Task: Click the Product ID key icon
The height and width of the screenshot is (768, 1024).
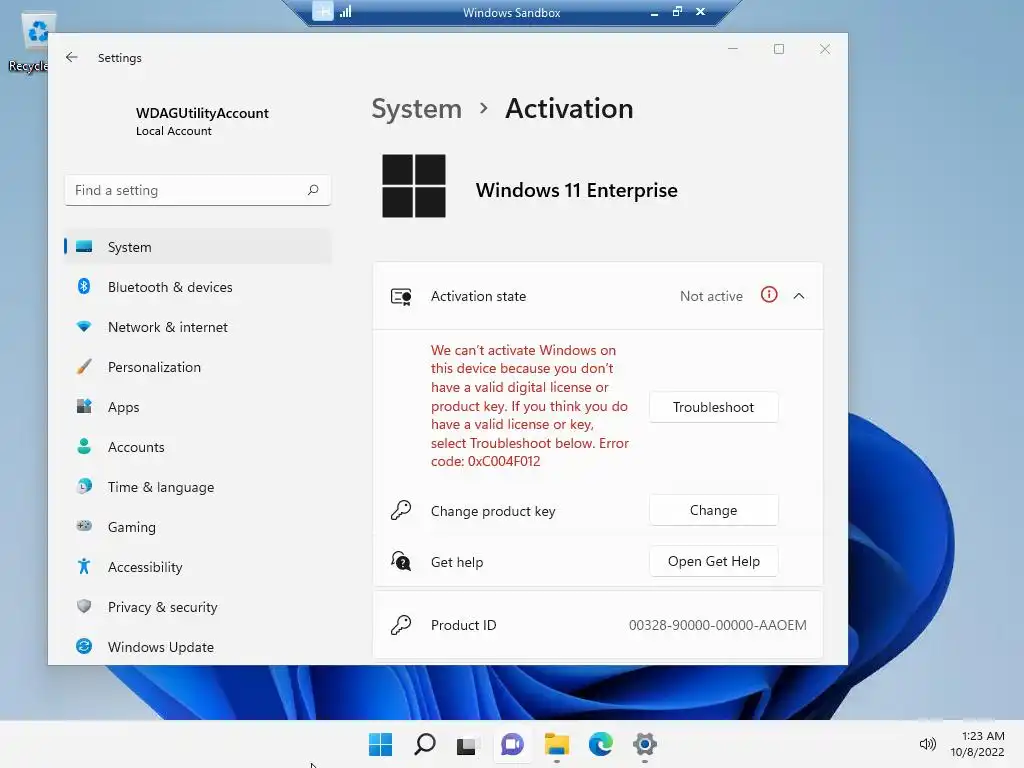Action: [x=401, y=625]
